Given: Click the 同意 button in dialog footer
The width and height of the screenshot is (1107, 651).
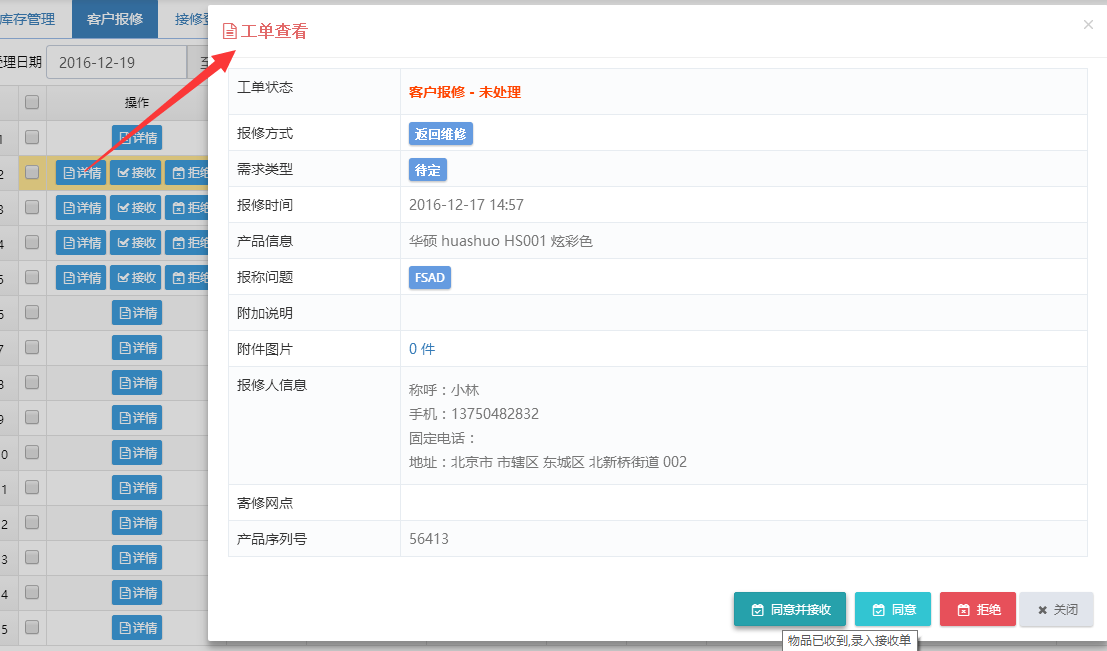Looking at the screenshot, I should tap(893, 609).
